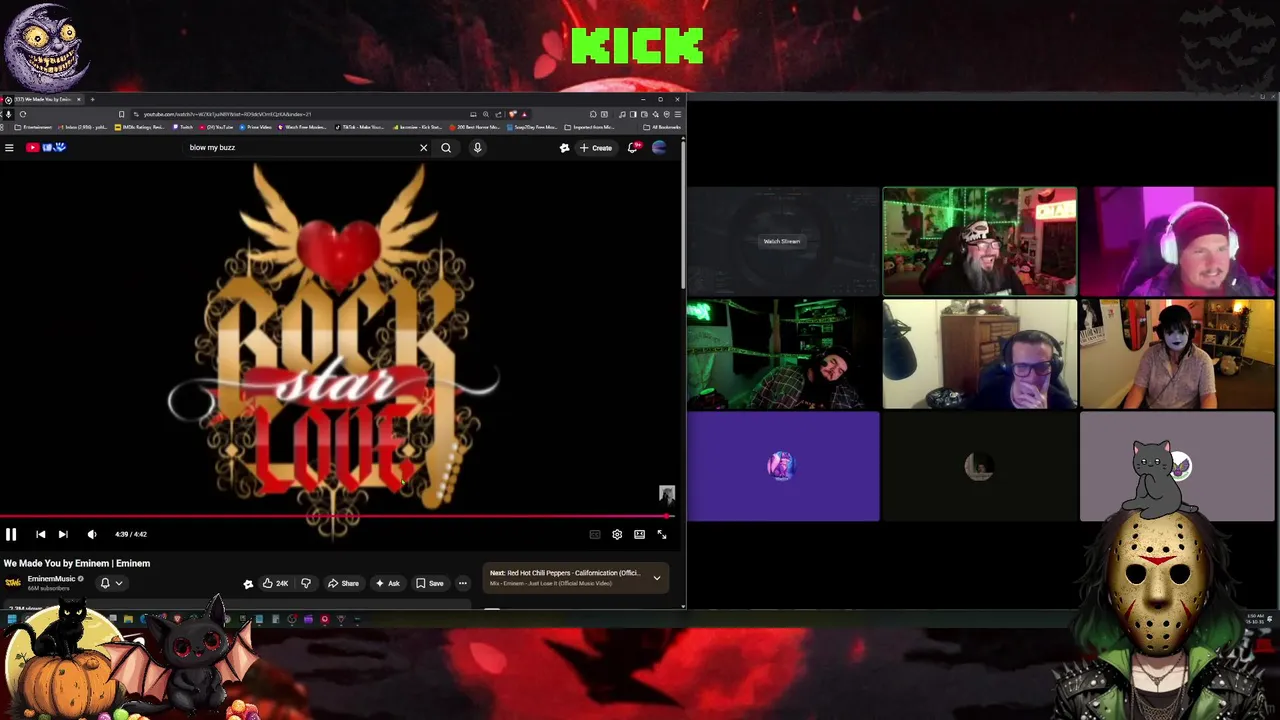Select the glasses man with microphone tile

980,354
